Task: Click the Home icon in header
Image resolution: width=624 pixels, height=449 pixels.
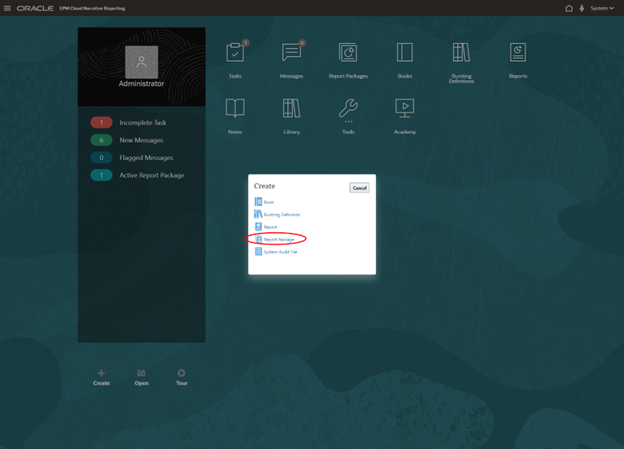Action: tap(569, 8)
